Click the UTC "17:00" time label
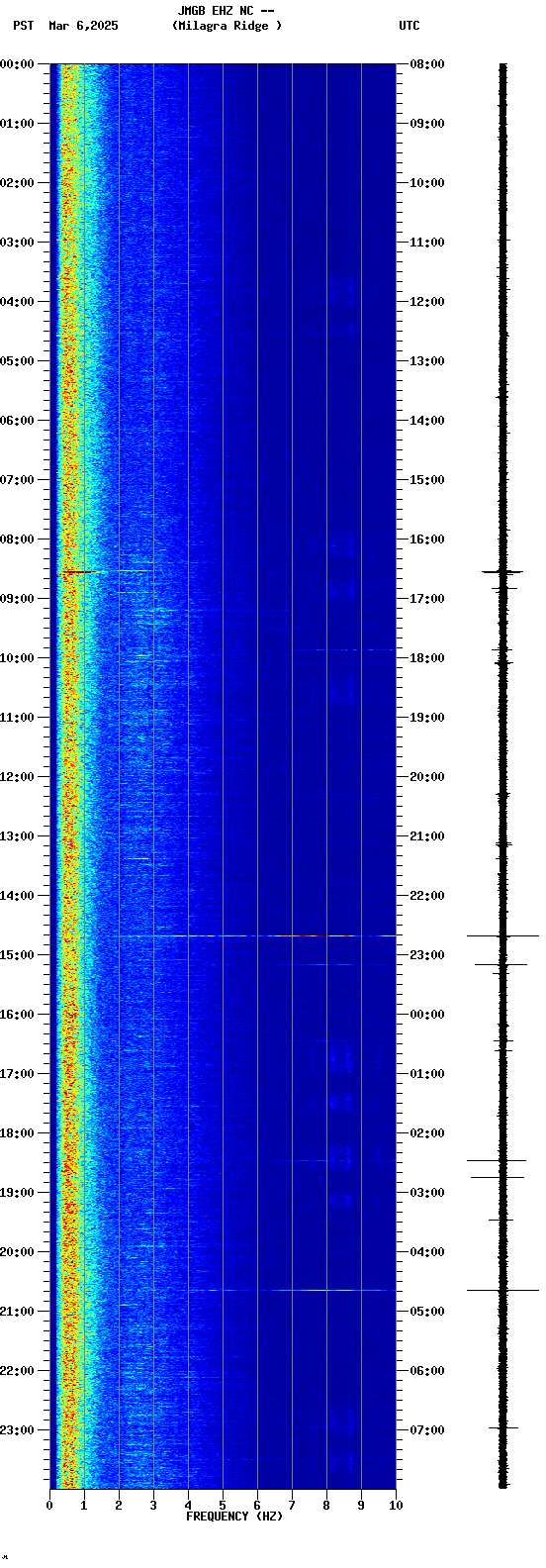This screenshot has height=1568, width=546. (427, 599)
